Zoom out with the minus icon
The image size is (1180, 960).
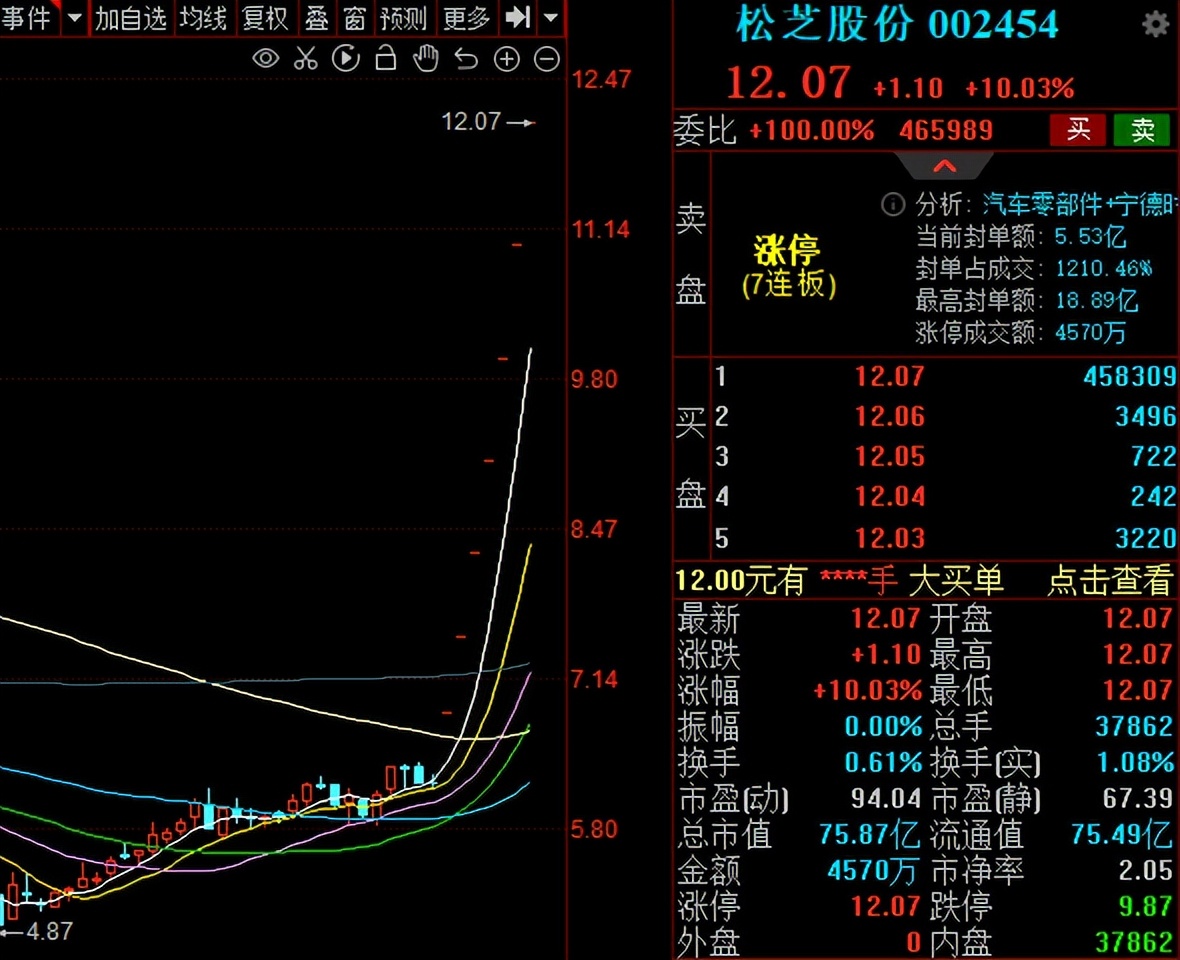547,59
